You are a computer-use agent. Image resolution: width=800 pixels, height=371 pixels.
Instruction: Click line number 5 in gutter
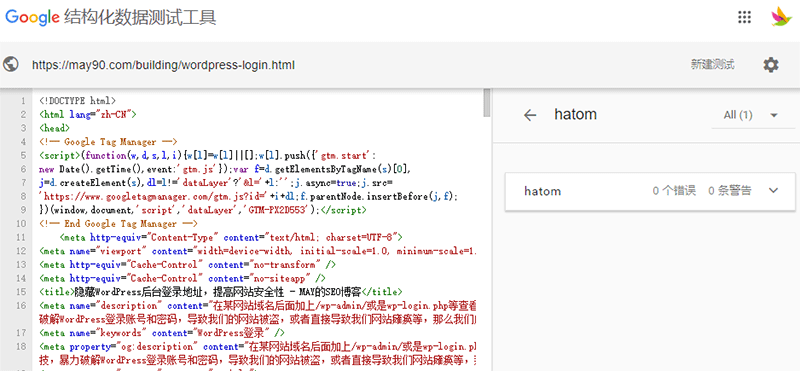click(x=23, y=155)
